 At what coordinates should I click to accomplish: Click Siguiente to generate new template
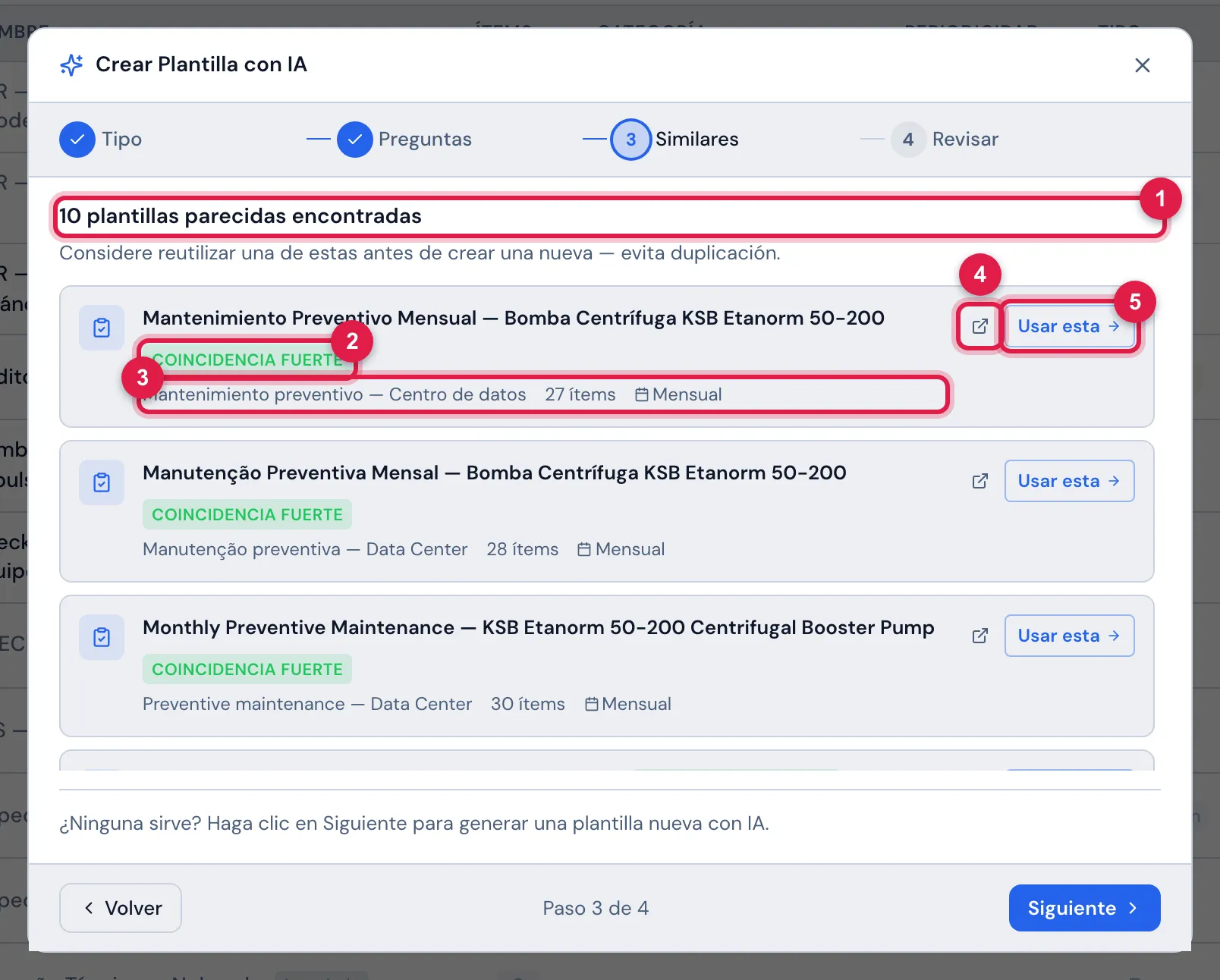coord(1084,908)
